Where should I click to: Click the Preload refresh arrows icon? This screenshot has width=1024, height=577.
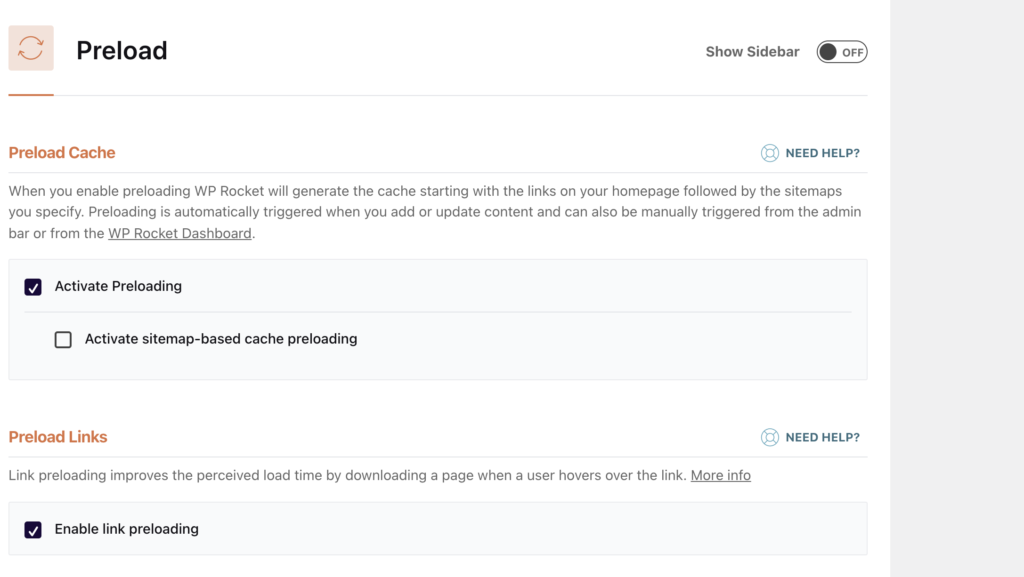(x=31, y=48)
